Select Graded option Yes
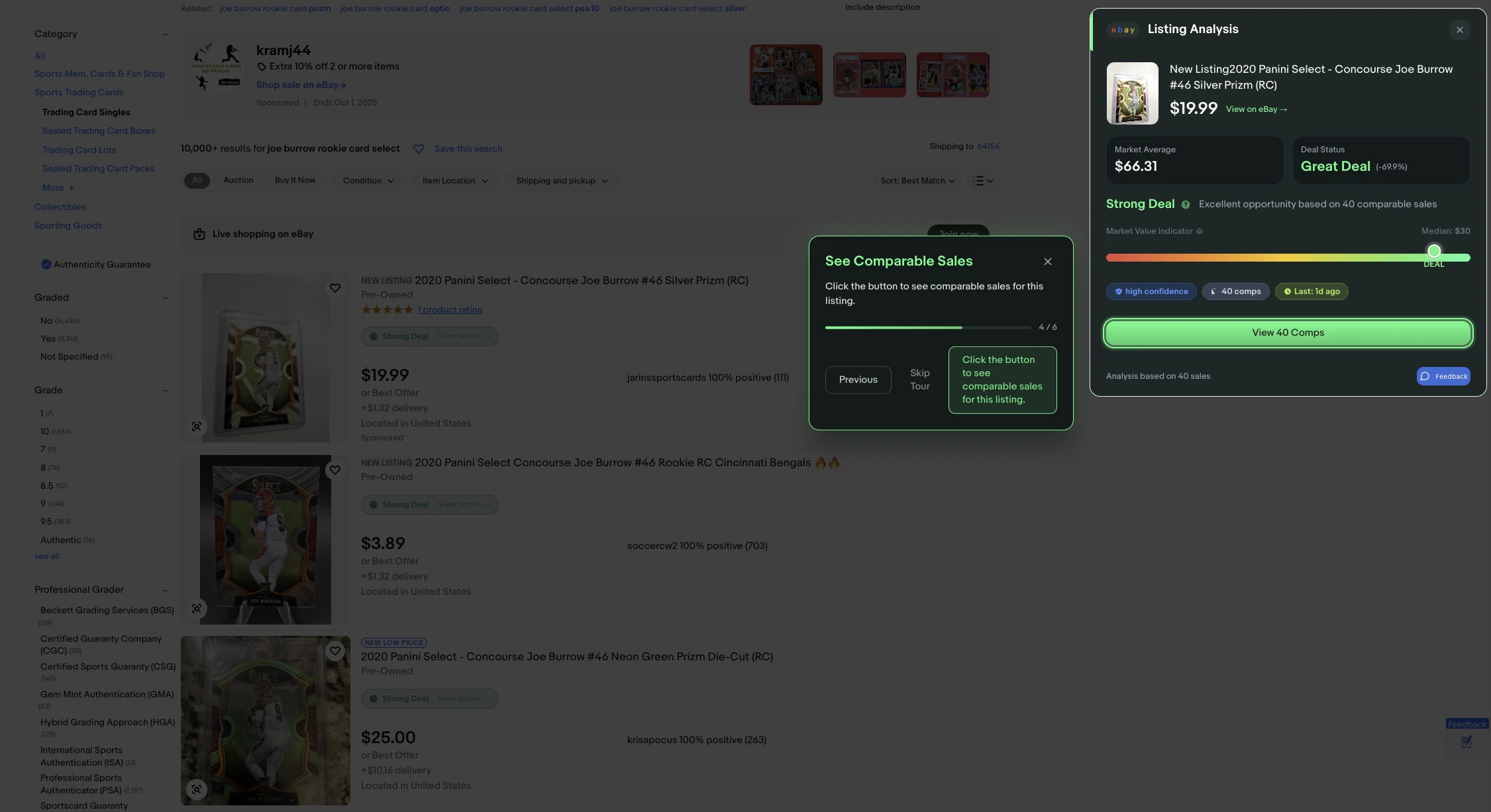 [x=48, y=338]
